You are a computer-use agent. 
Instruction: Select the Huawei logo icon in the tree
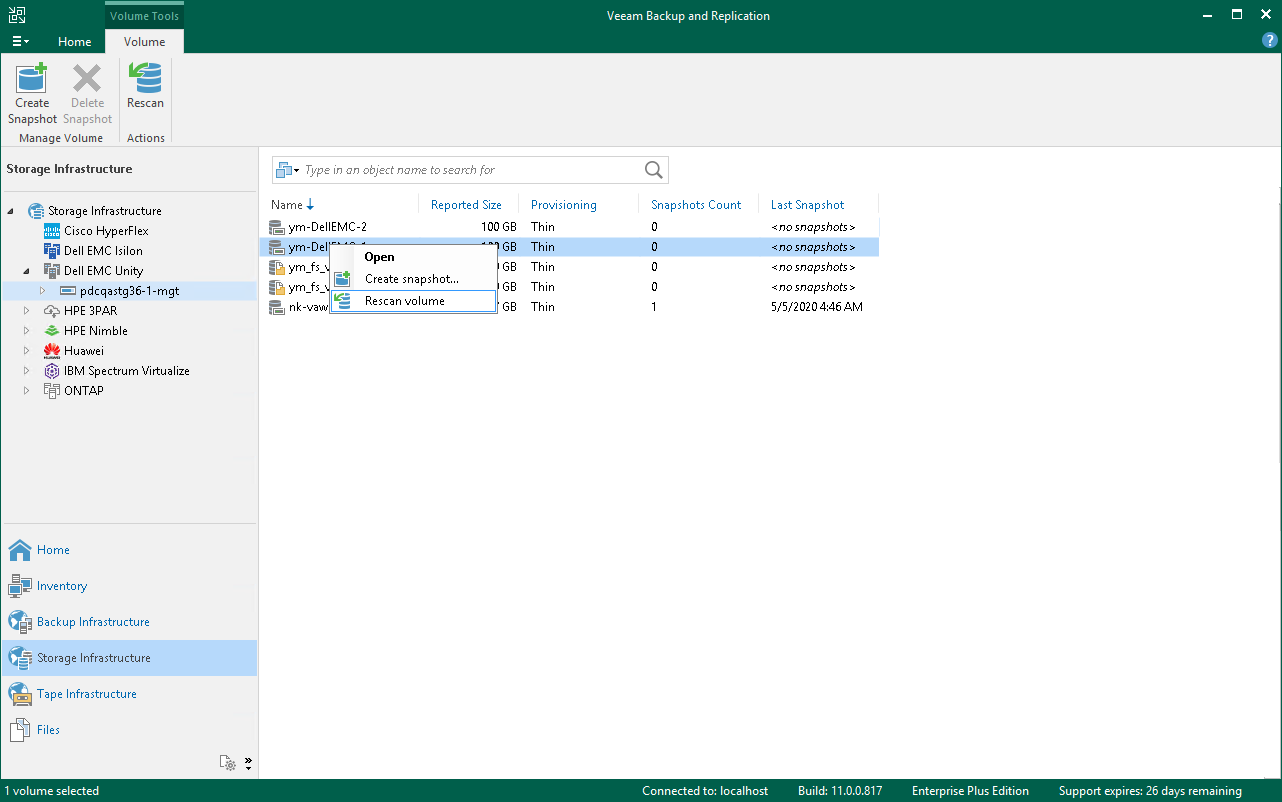coord(52,351)
